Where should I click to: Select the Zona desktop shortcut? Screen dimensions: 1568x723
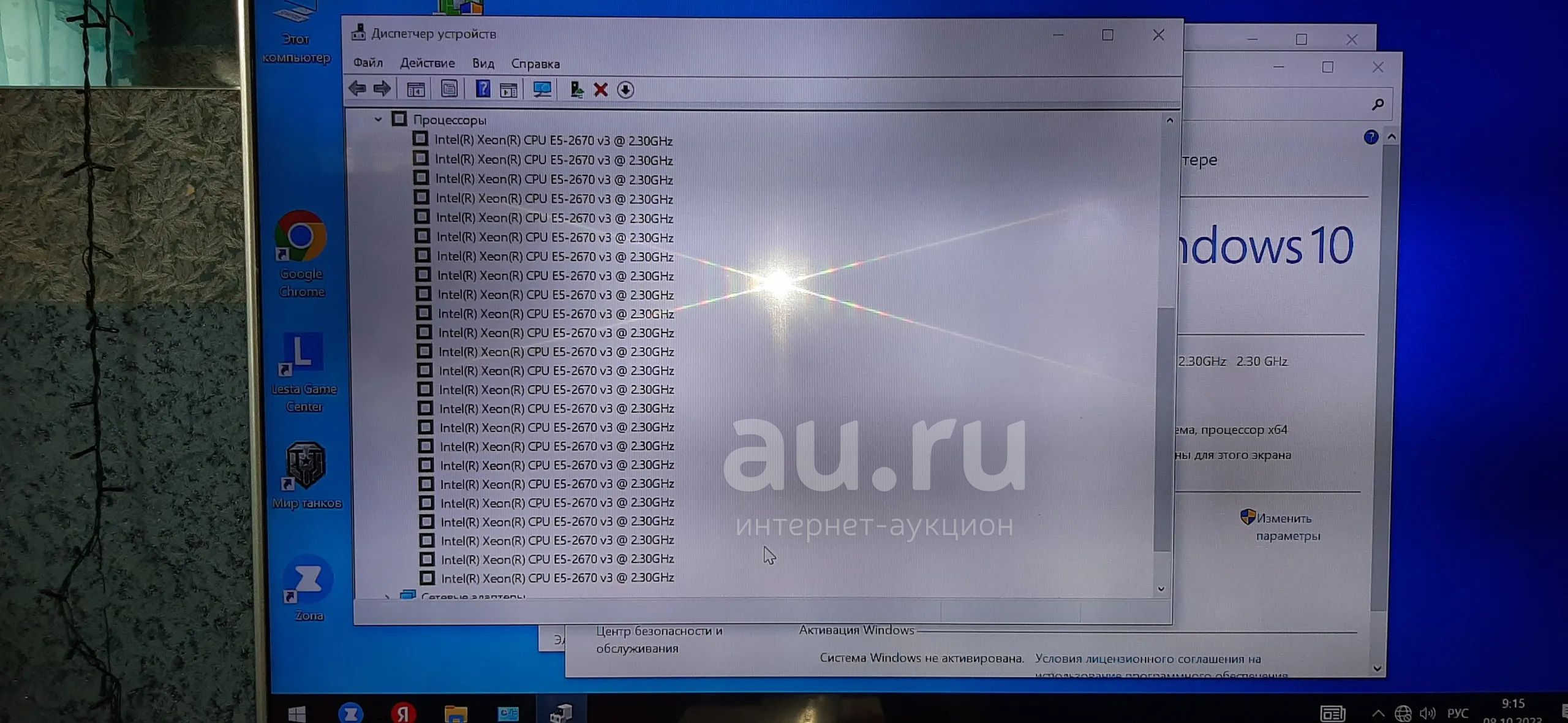click(x=308, y=588)
